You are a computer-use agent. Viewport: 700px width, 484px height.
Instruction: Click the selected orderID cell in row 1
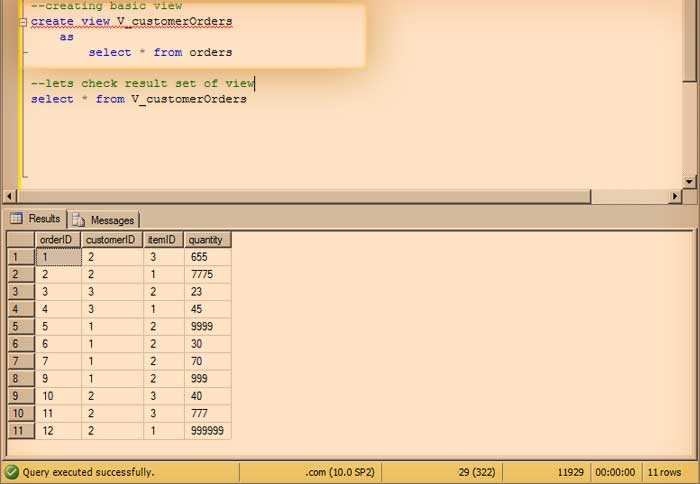tap(58, 257)
